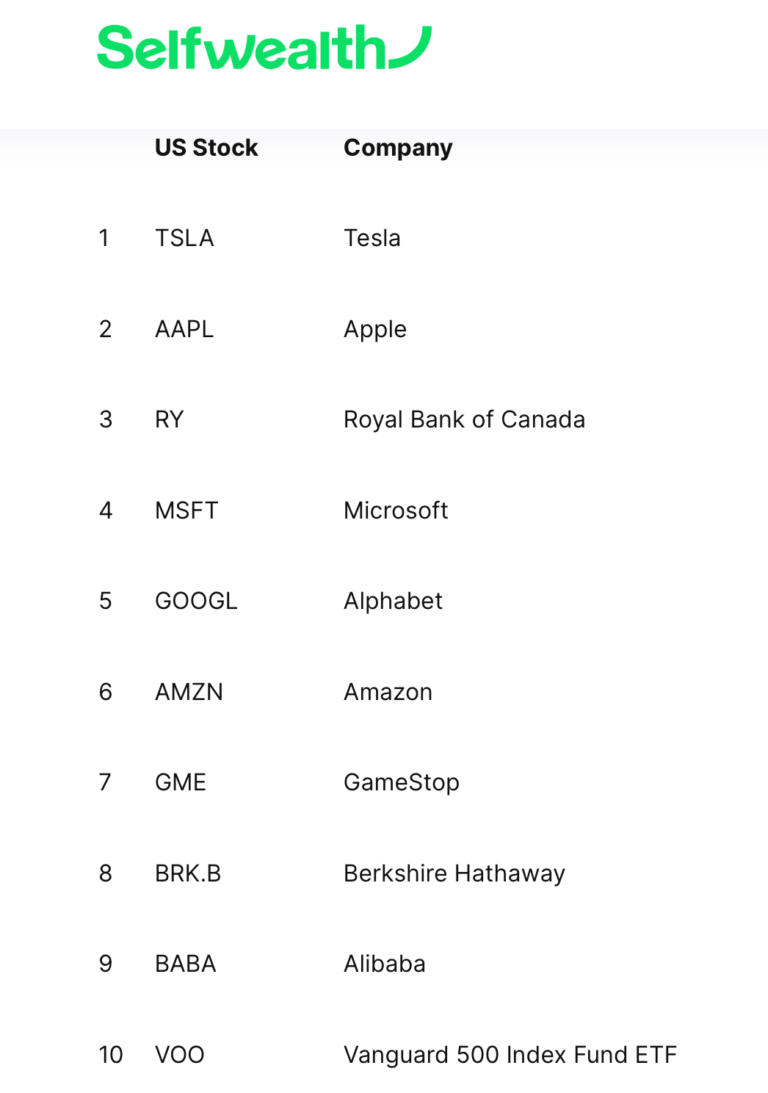Viewport: 768px width, 1093px height.
Task: Click the Microsoft company name
Action: click(x=396, y=510)
